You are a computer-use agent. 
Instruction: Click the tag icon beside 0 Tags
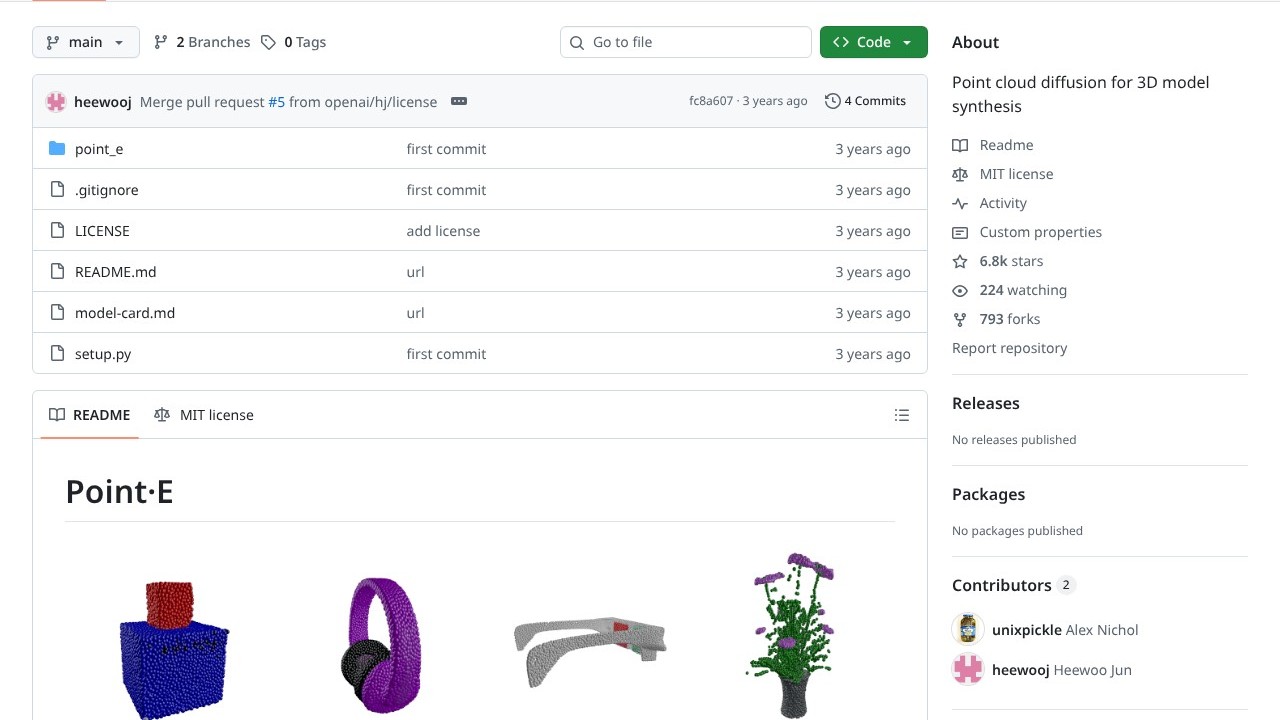click(x=268, y=42)
